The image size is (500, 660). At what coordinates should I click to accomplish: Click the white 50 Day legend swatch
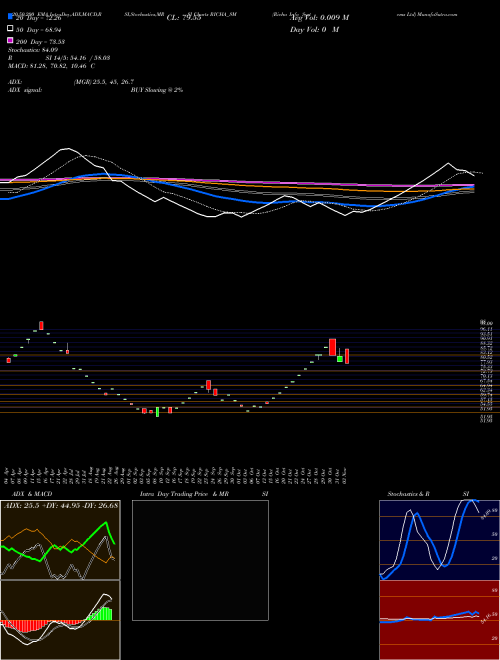[x=10, y=29]
